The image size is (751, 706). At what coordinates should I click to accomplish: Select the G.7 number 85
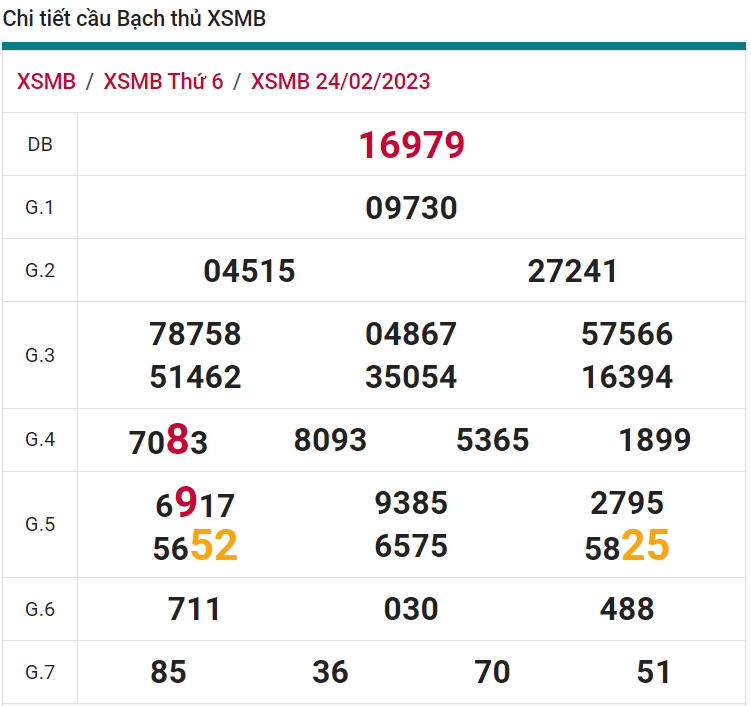168,672
